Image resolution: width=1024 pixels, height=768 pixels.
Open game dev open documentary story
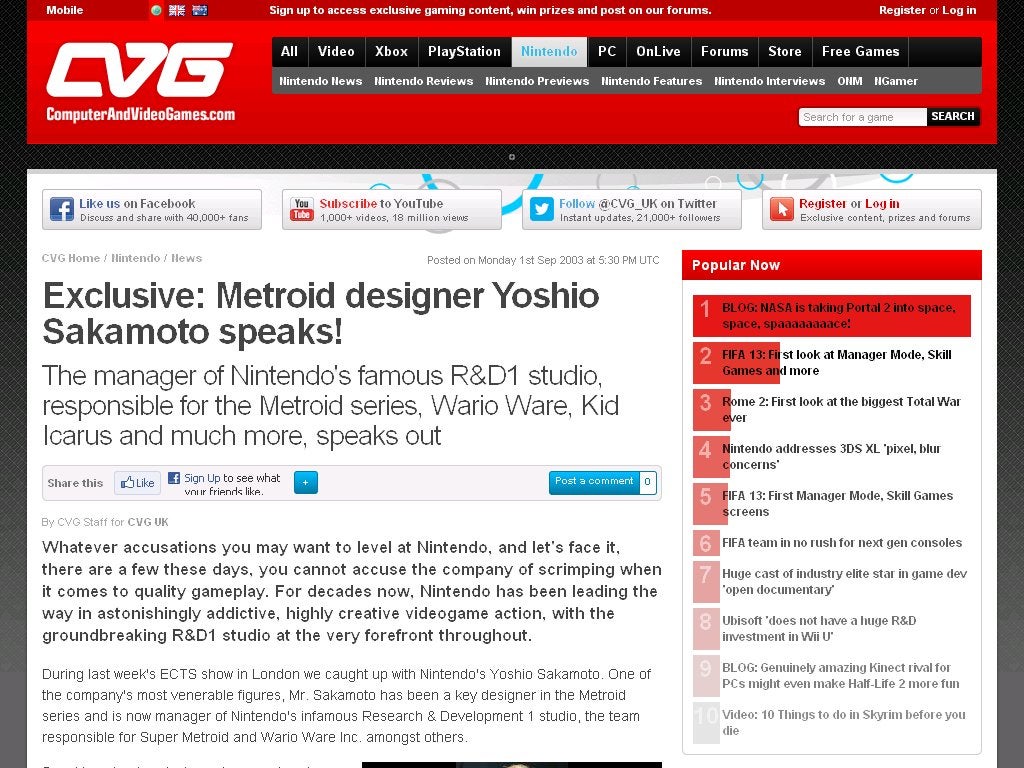[844, 581]
